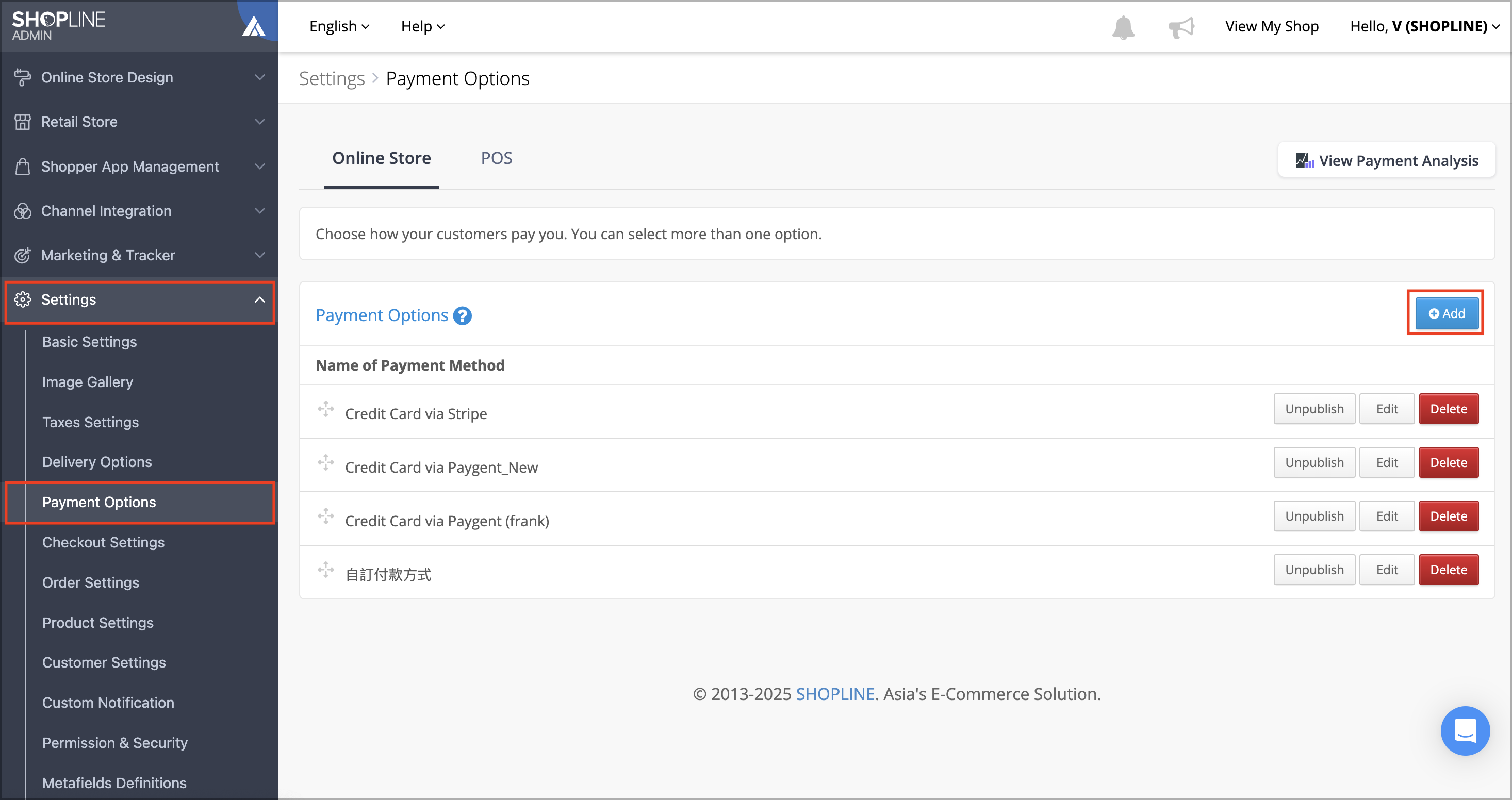Click the Add payment option button
Screen dimensions: 1512x800
[1447, 314]
